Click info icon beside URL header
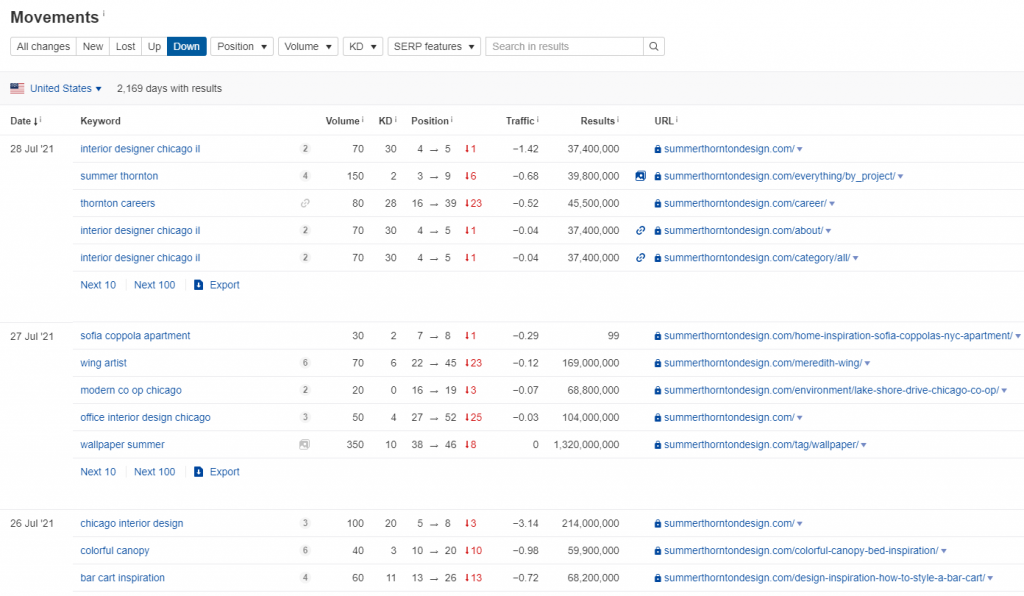This screenshot has width=1024, height=596. click(x=677, y=119)
